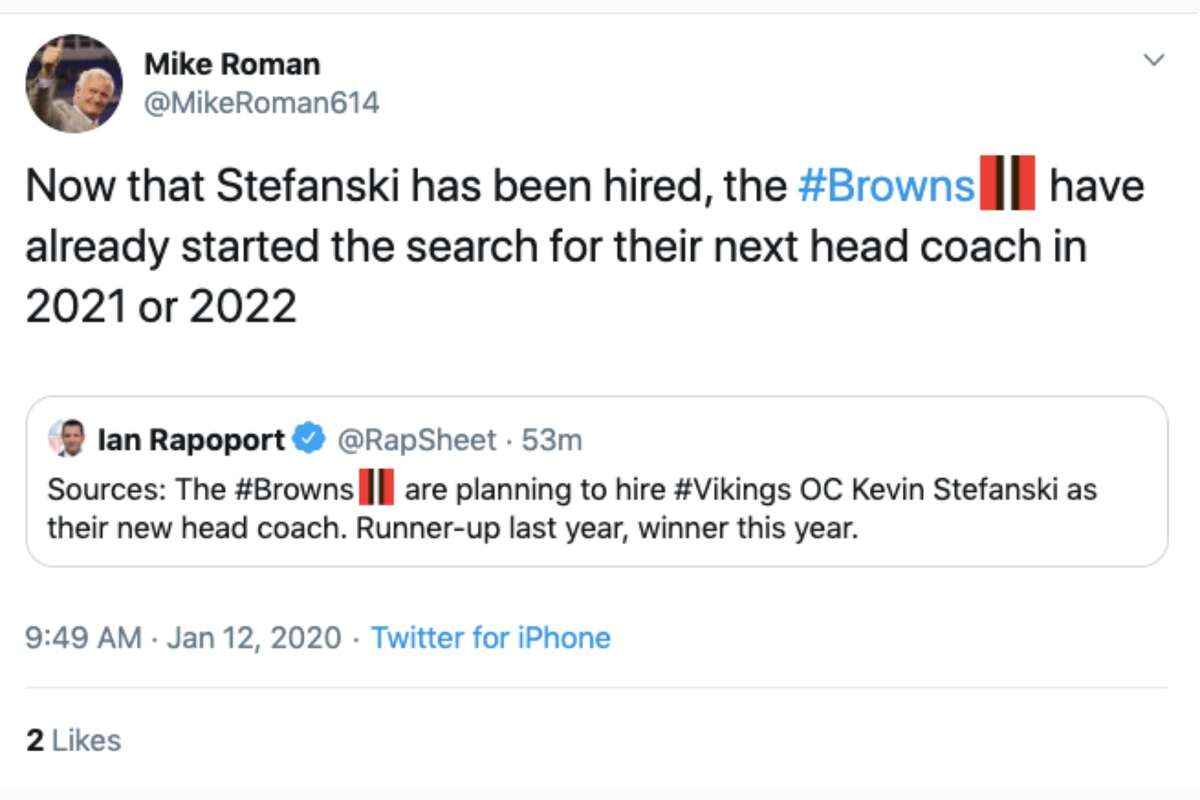Open the #Browns hashtag in the main tweet

tap(887, 186)
